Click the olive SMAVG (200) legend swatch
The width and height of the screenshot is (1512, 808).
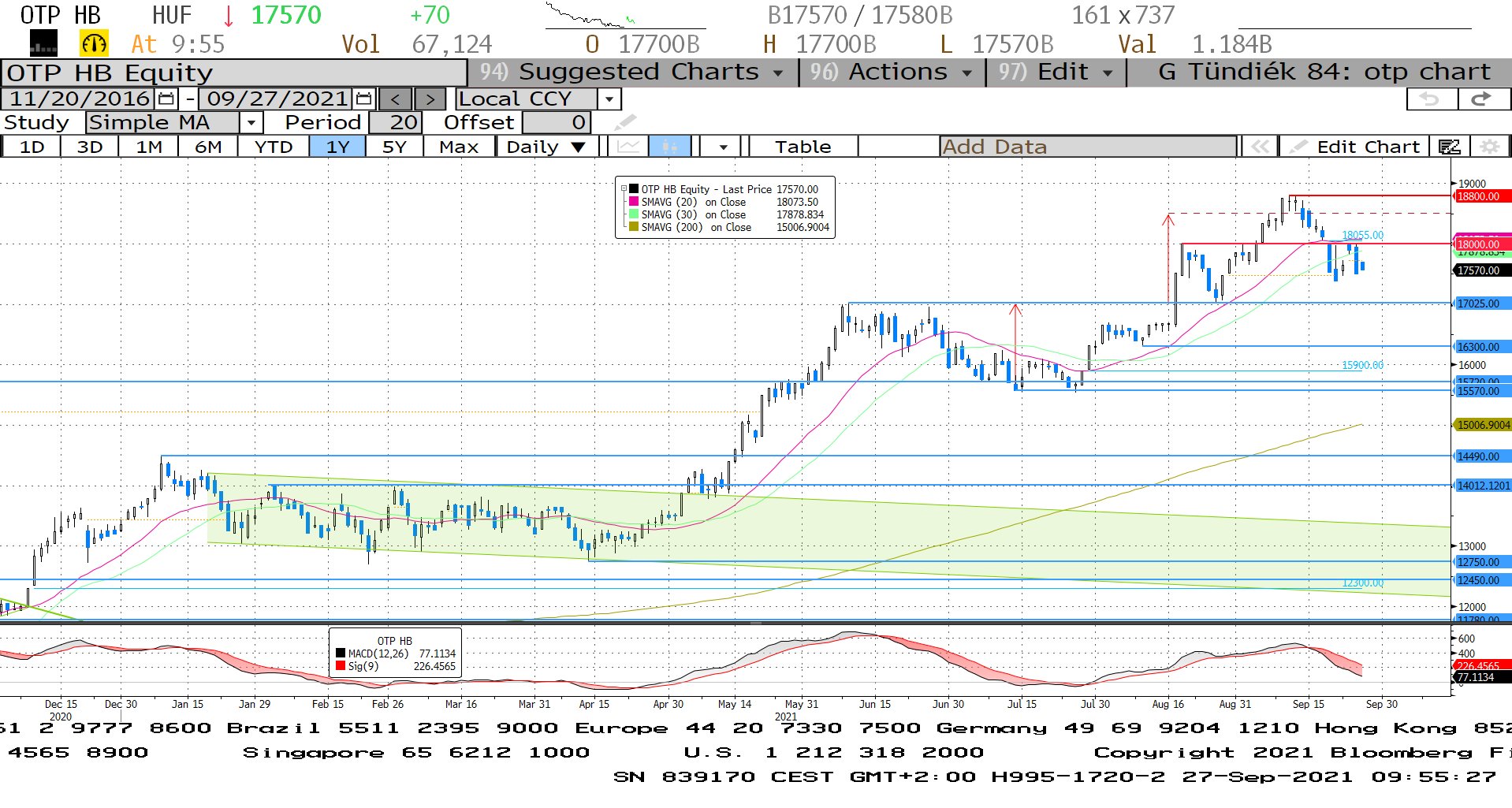pyautogui.click(x=634, y=227)
